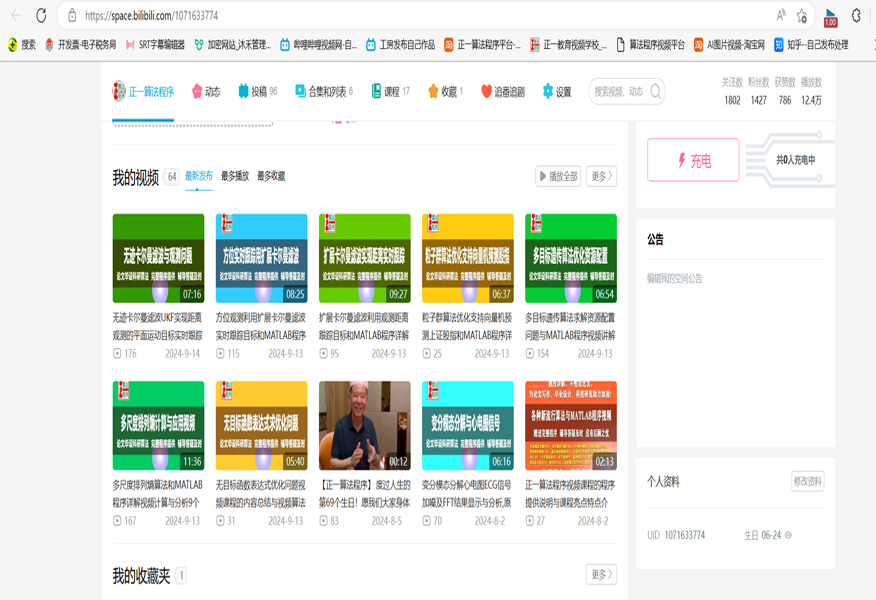Expand 更多 under 我的收藏夹
The image size is (876, 600).
click(x=599, y=572)
